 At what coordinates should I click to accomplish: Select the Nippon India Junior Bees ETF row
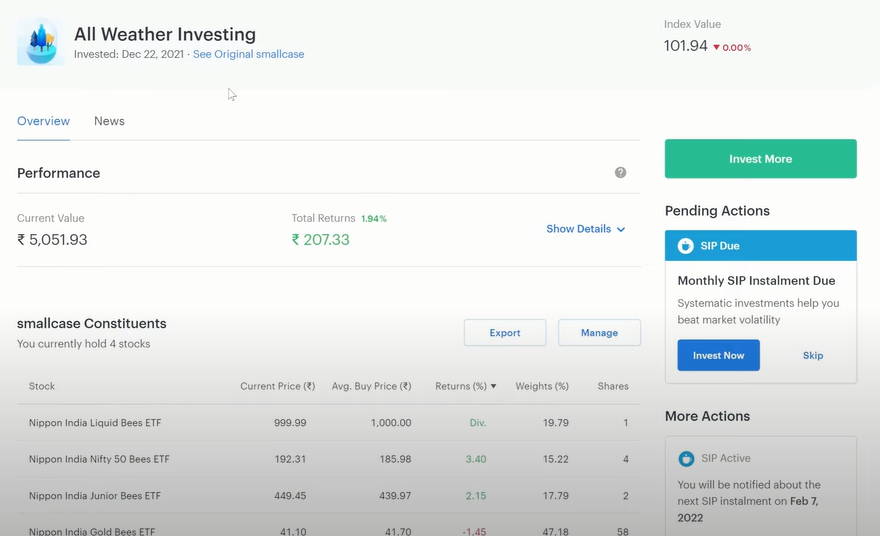click(95, 496)
